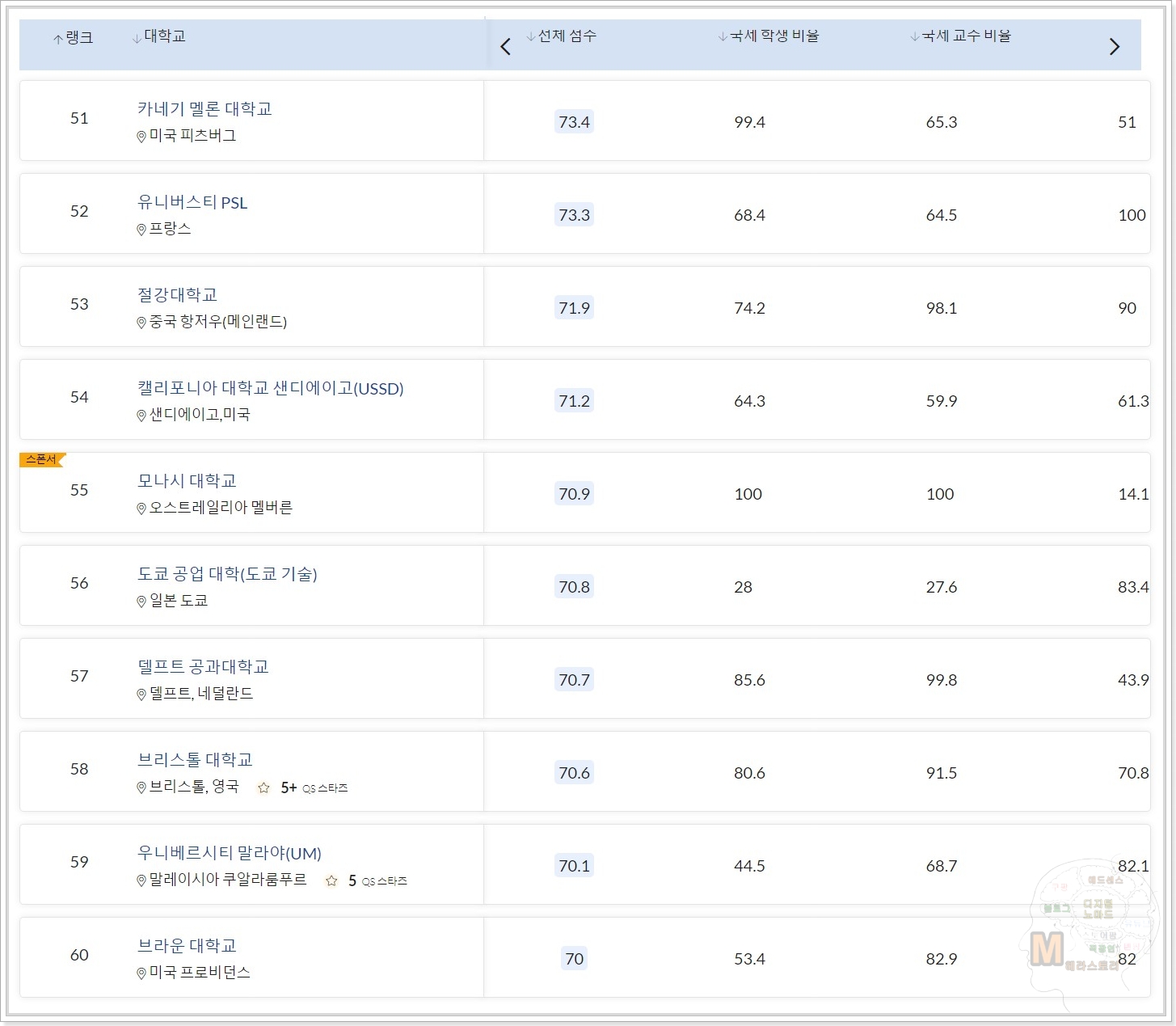This screenshot has height=1026, width=1176.
Task: Select overall score 73.3
Action: tap(574, 215)
